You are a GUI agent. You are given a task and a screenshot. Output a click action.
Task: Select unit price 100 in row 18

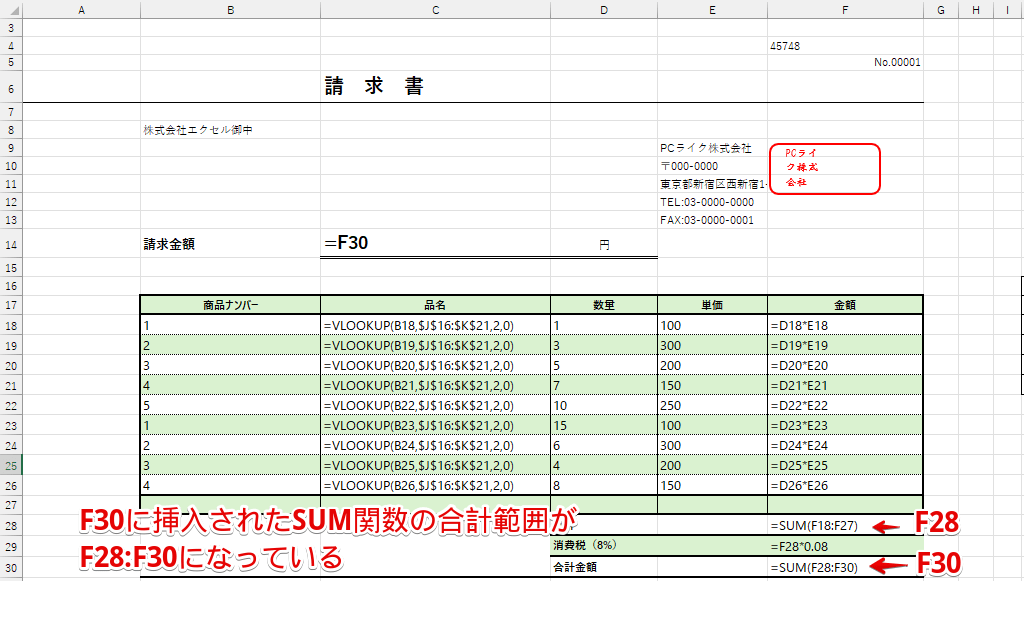click(712, 325)
